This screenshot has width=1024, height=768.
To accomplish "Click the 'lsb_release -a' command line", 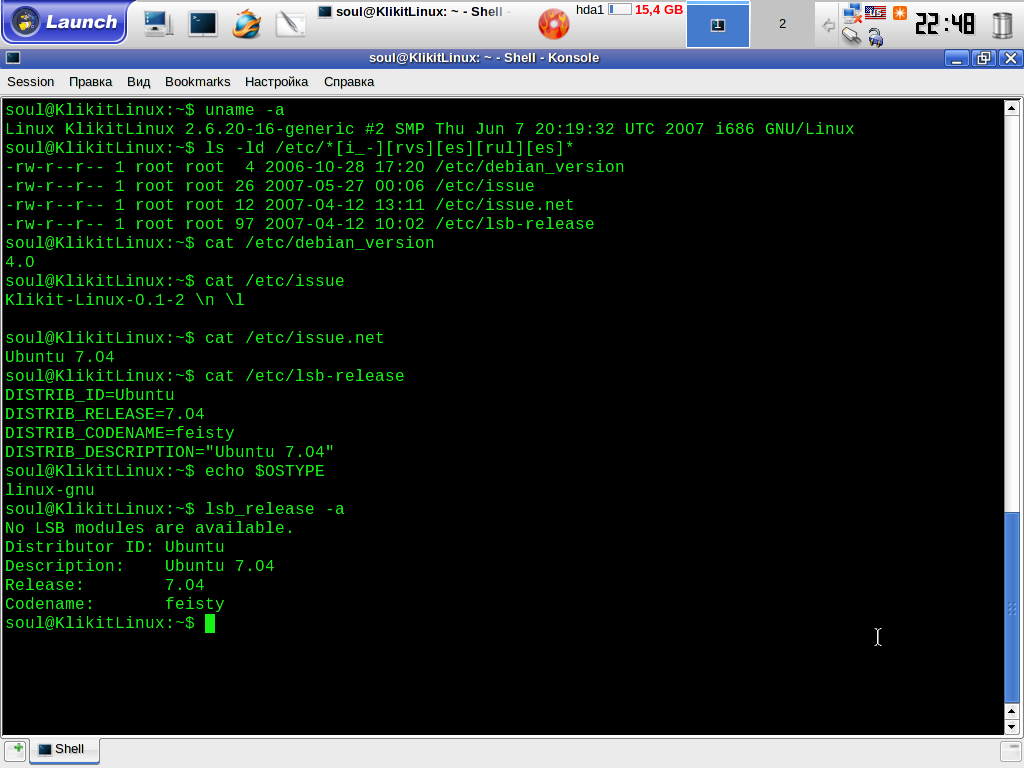I will click(x=174, y=509).
